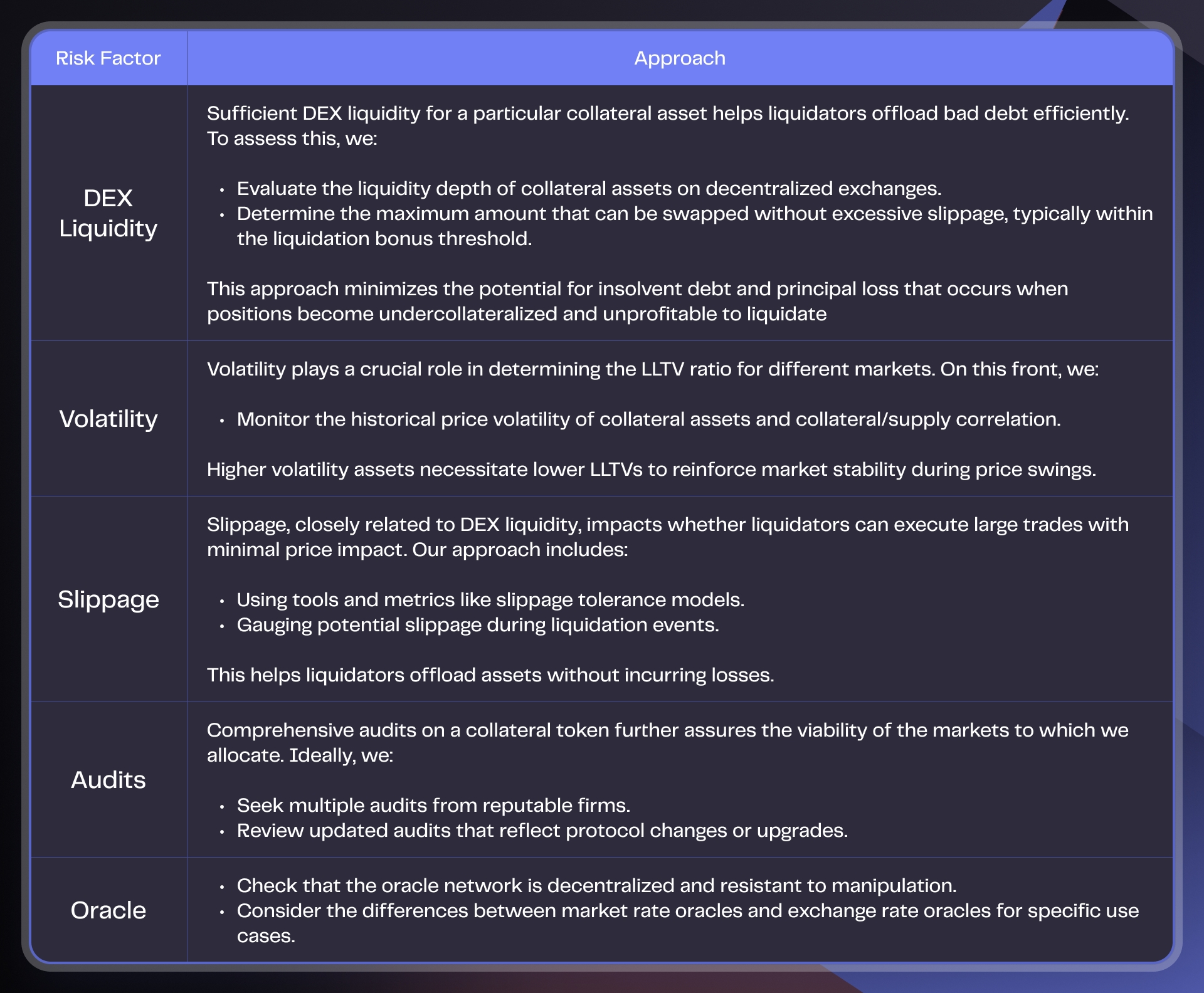This screenshot has width=1204, height=993.
Task: Click the "Risk Factor" column header
Action: 108,58
